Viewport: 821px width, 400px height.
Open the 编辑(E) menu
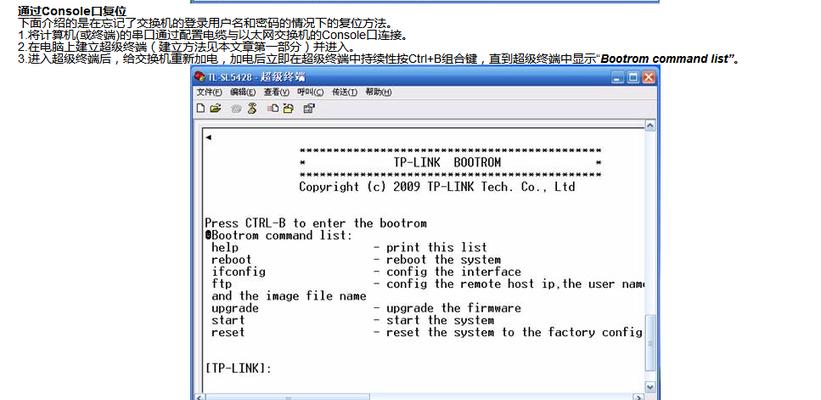pyautogui.click(x=243, y=92)
